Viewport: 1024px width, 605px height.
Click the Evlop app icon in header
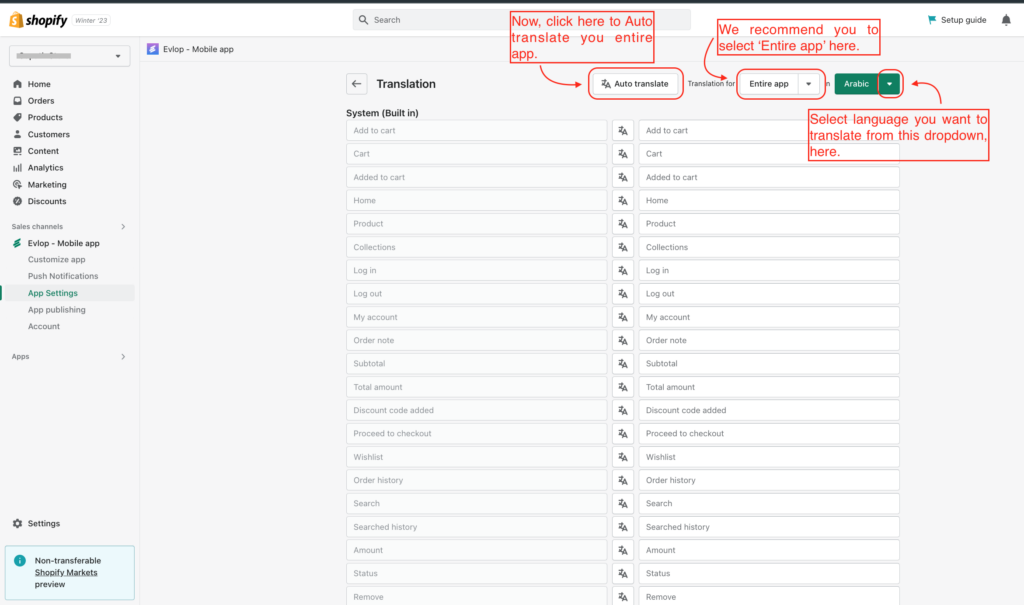tap(153, 49)
